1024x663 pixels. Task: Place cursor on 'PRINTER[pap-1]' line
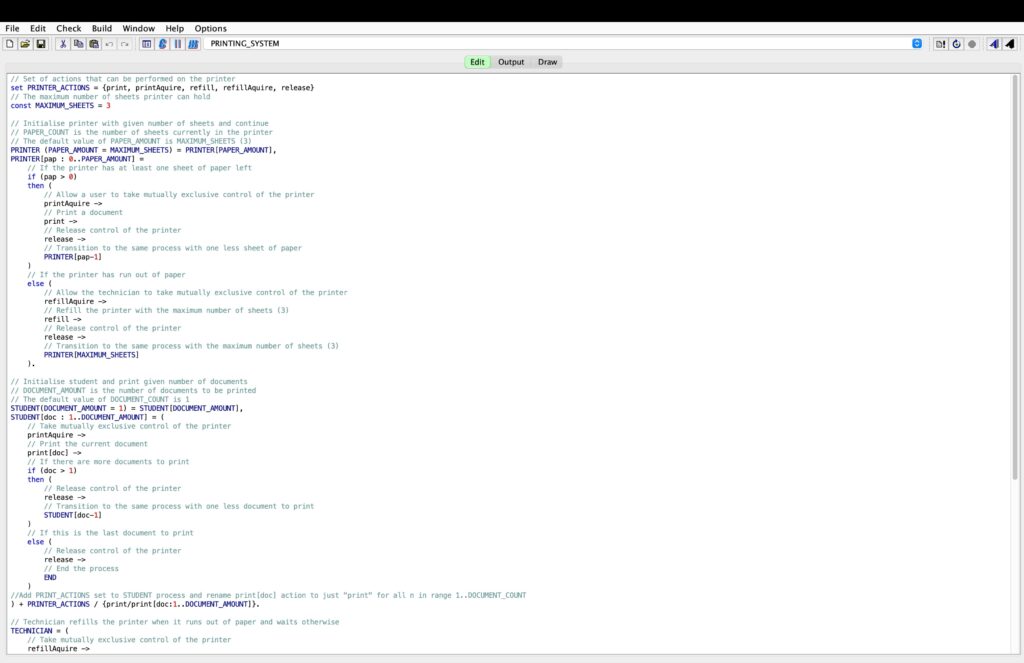point(72,257)
